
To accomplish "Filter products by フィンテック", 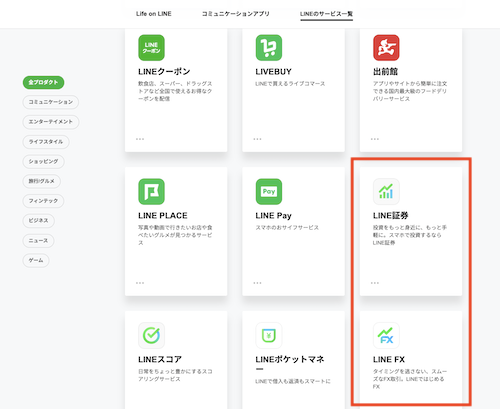I will pyautogui.click(x=43, y=201).
